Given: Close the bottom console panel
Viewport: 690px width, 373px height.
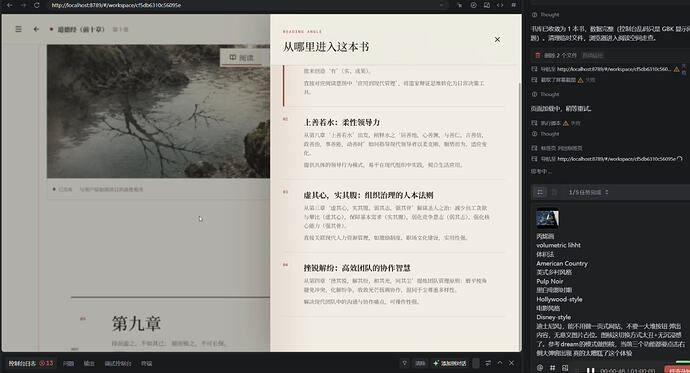Looking at the screenshot, I should pos(511,363).
